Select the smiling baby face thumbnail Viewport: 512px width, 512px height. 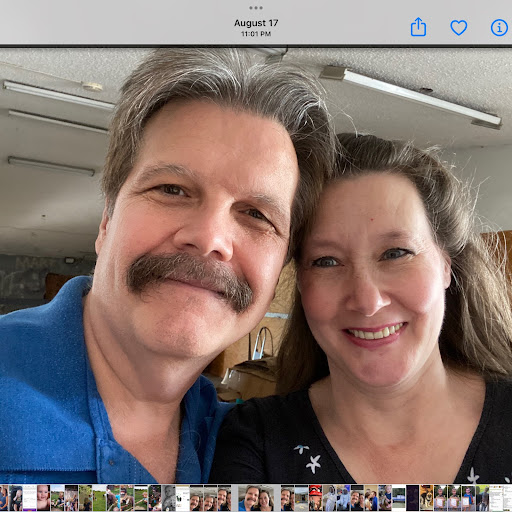pyautogui.click(x=43, y=498)
